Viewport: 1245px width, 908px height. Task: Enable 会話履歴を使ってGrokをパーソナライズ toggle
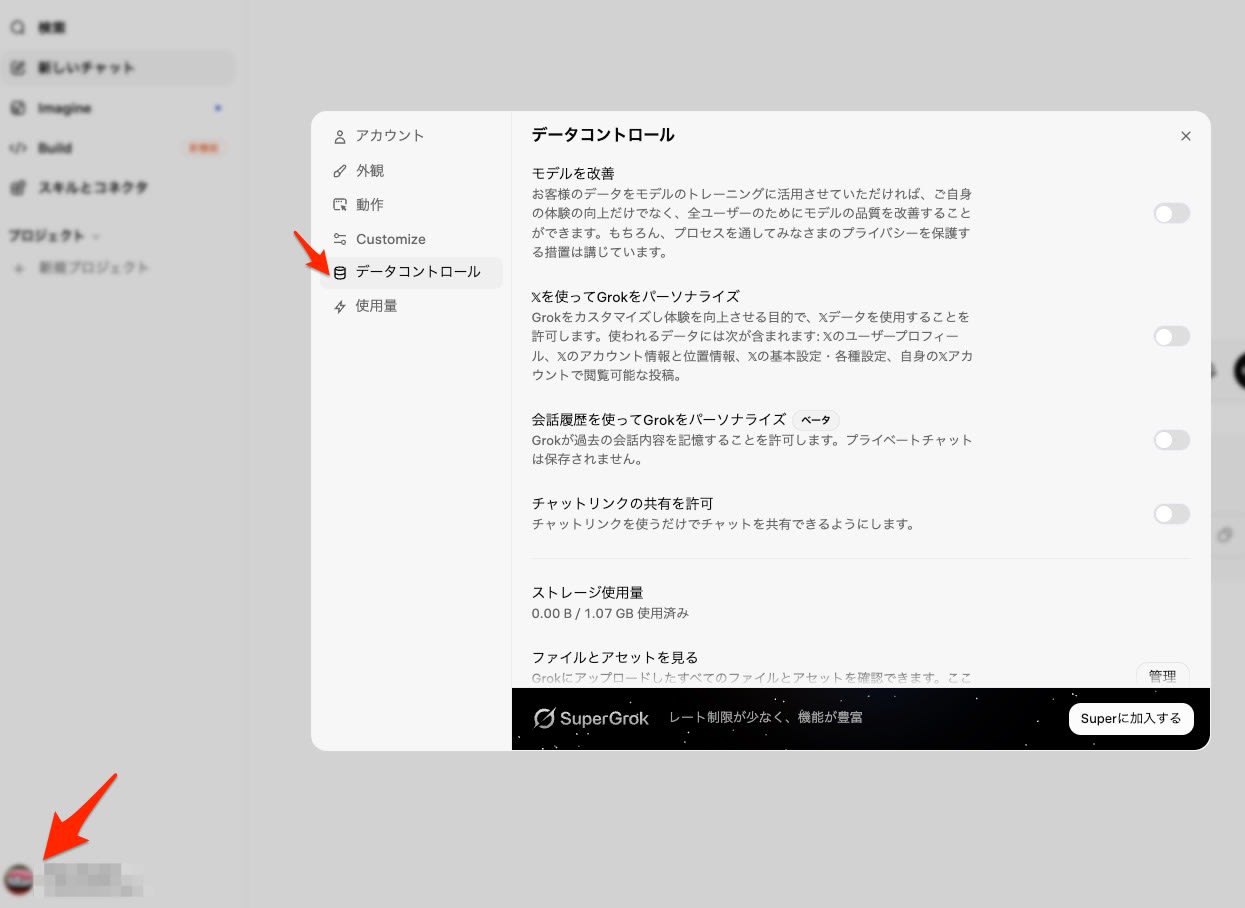(1172, 440)
